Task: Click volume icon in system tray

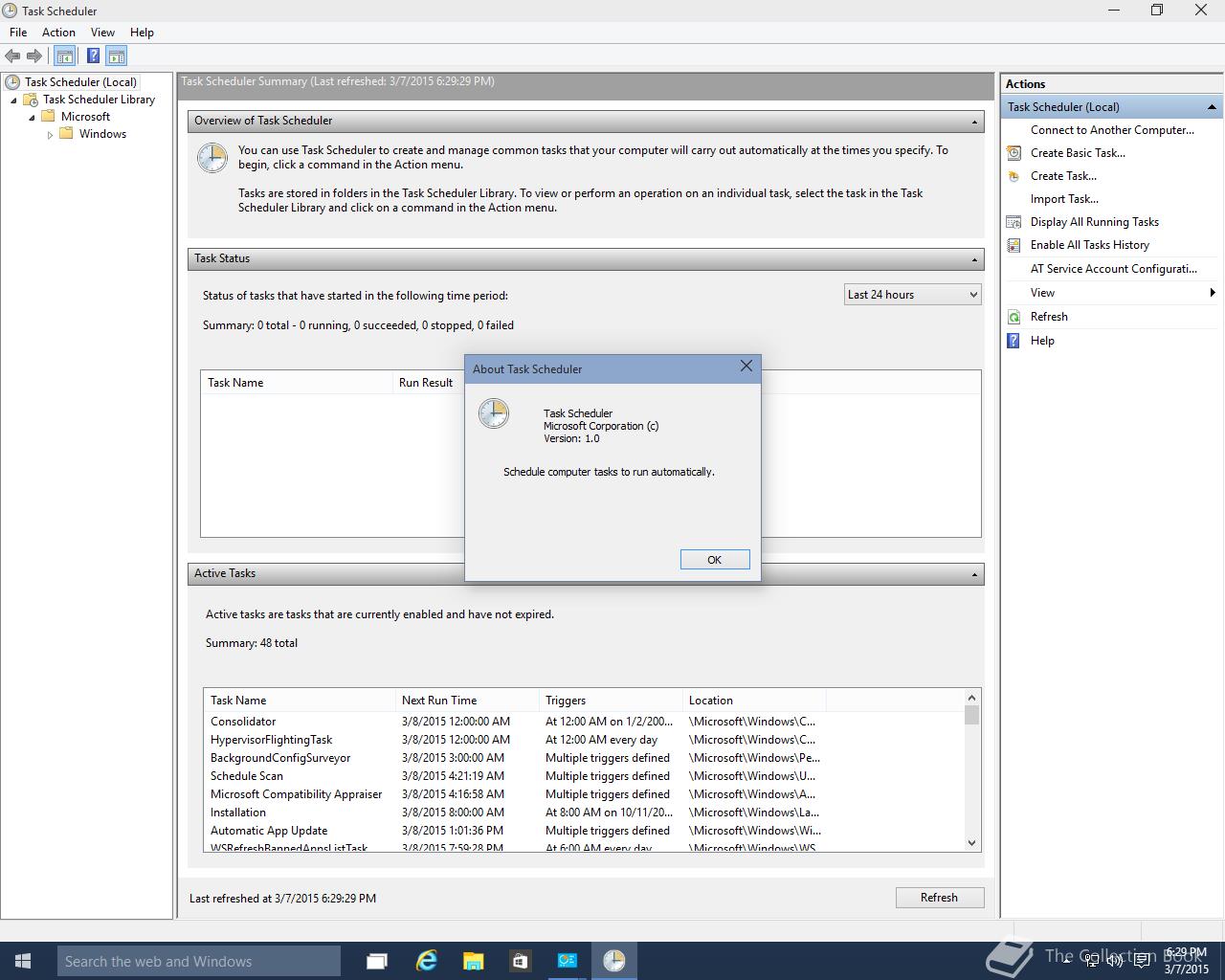Action: point(1113,961)
